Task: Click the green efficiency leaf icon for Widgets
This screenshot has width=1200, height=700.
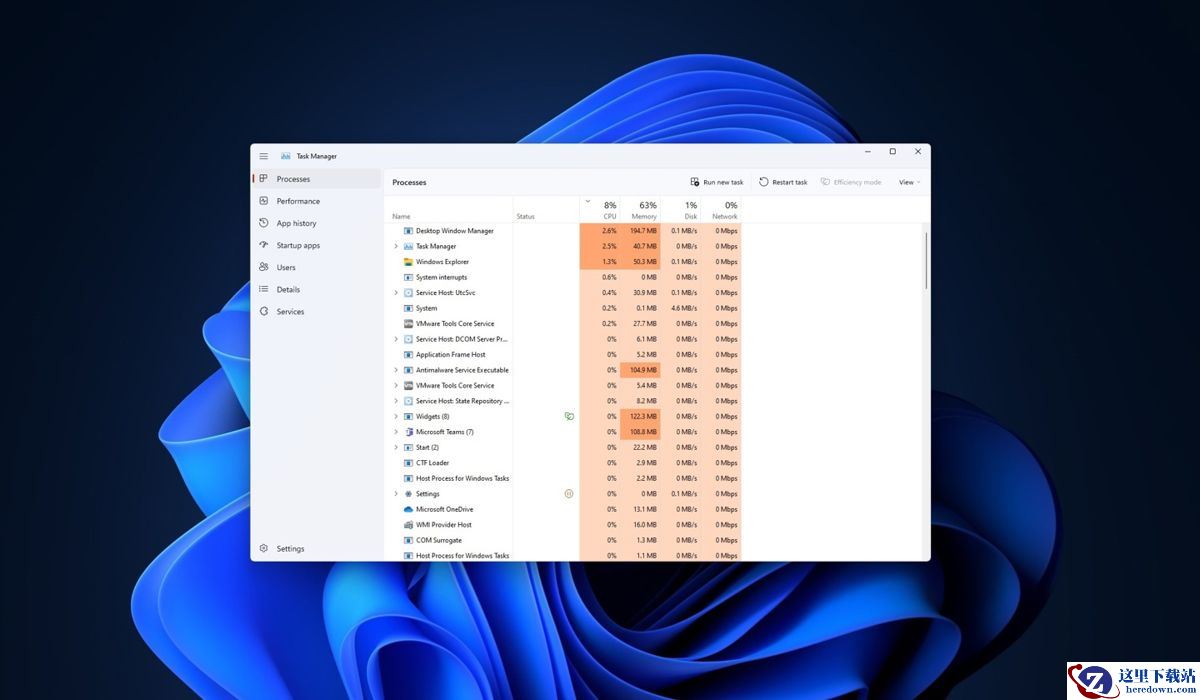Action: tap(569, 416)
